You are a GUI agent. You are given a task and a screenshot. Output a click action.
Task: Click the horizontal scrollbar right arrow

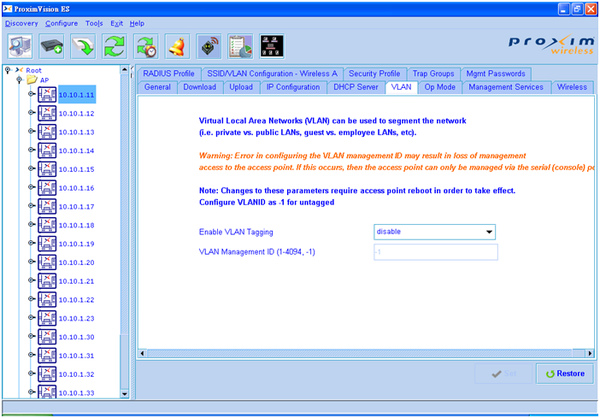pos(590,353)
